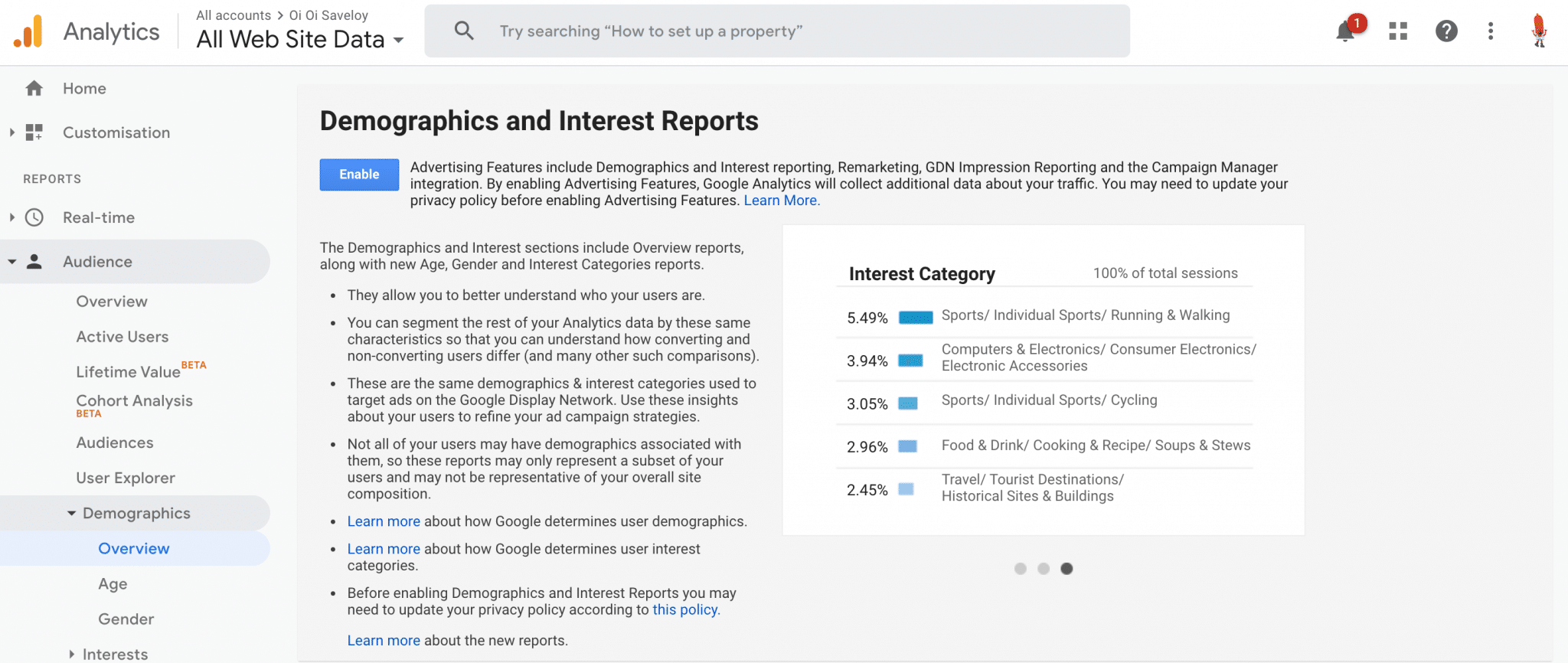This screenshot has width=1568, height=663.
Task: Open Learn more about user interest categories link
Action: click(384, 549)
